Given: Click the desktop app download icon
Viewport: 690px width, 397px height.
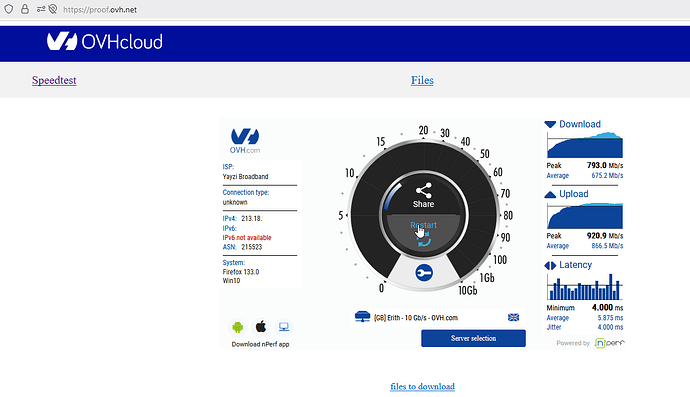Looking at the screenshot, I should (x=284, y=327).
